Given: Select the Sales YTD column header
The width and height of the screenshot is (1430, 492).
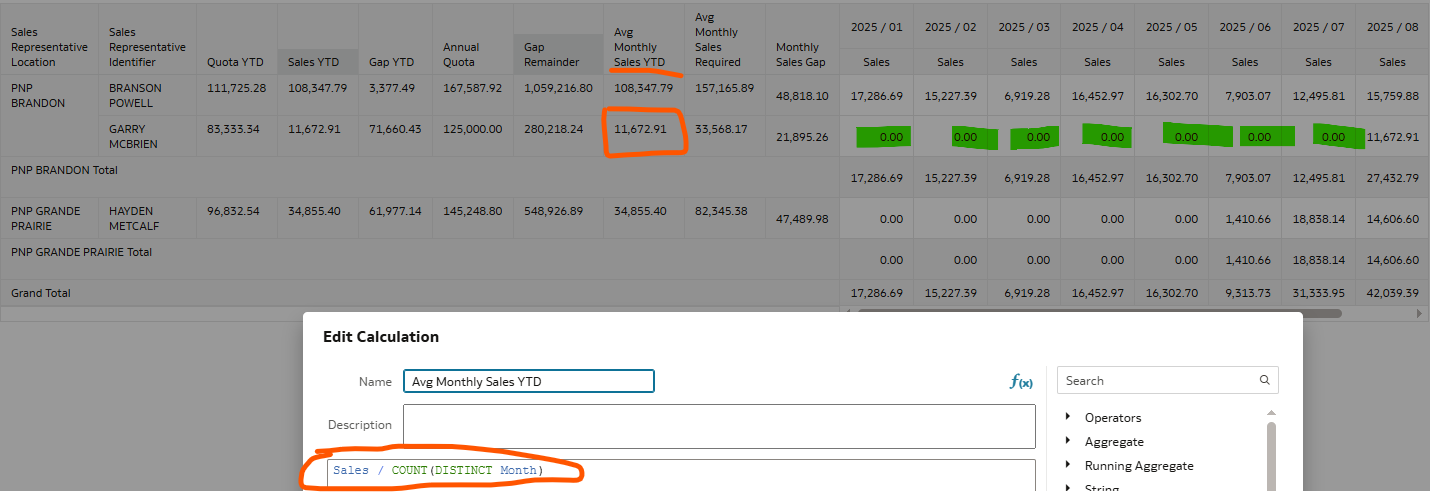Looking at the screenshot, I should click(x=317, y=62).
